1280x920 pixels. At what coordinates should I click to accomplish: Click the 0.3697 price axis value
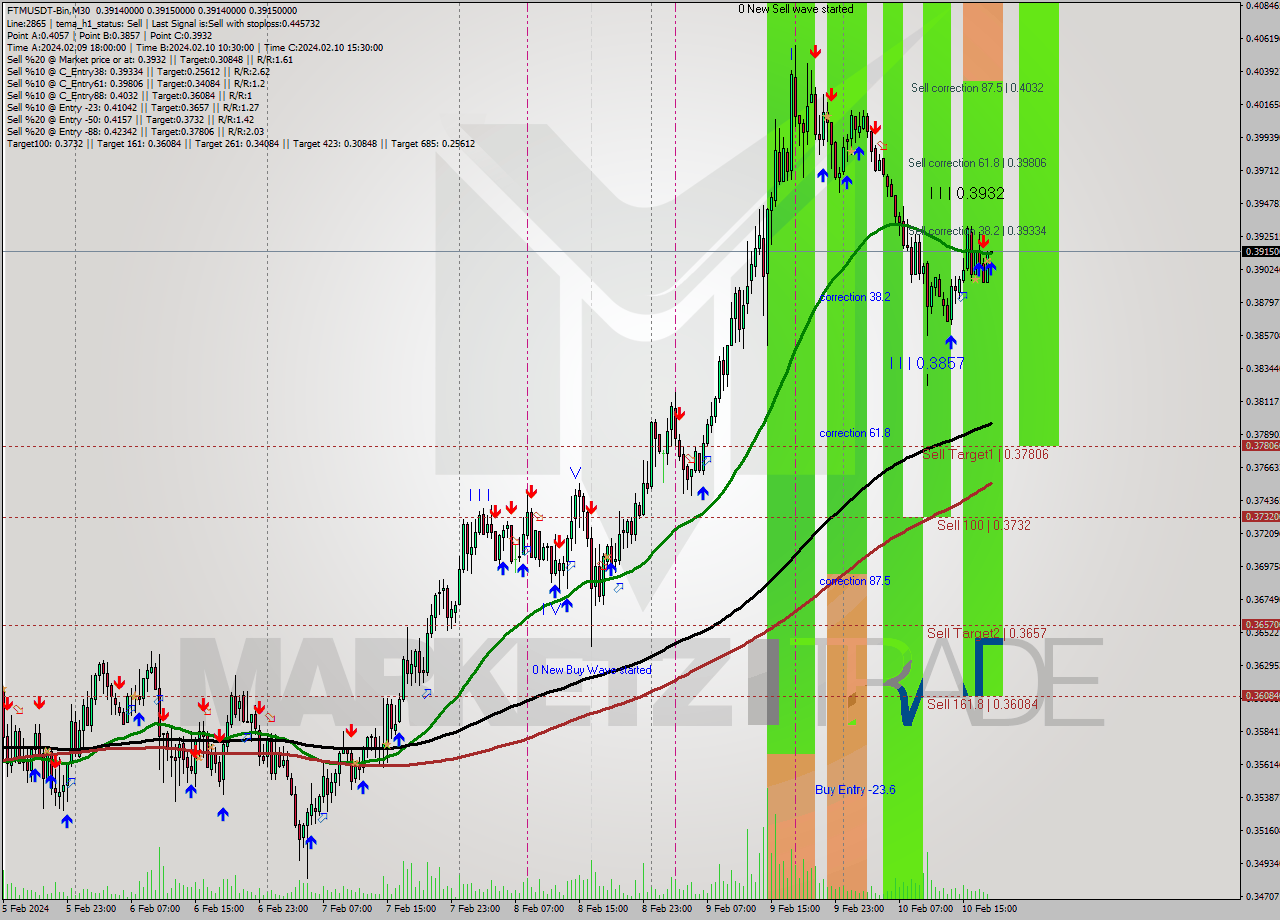tap(1261, 566)
